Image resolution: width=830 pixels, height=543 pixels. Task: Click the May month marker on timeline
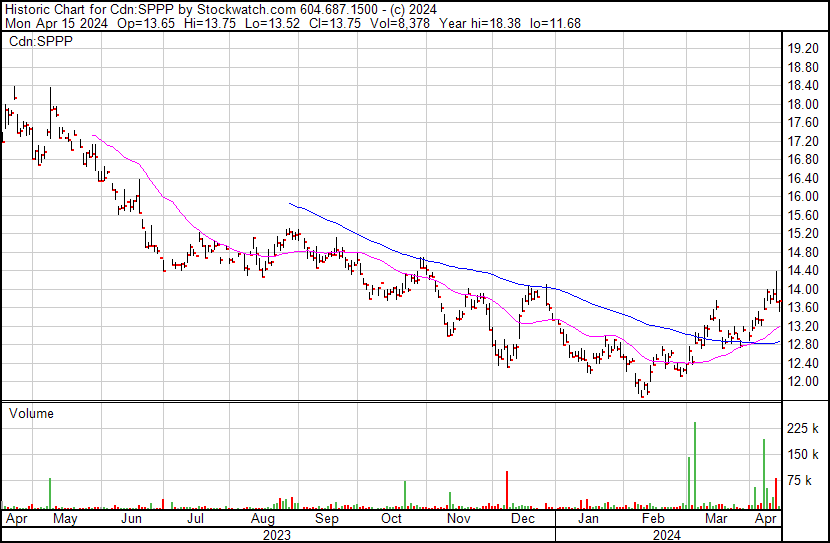(65, 520)
